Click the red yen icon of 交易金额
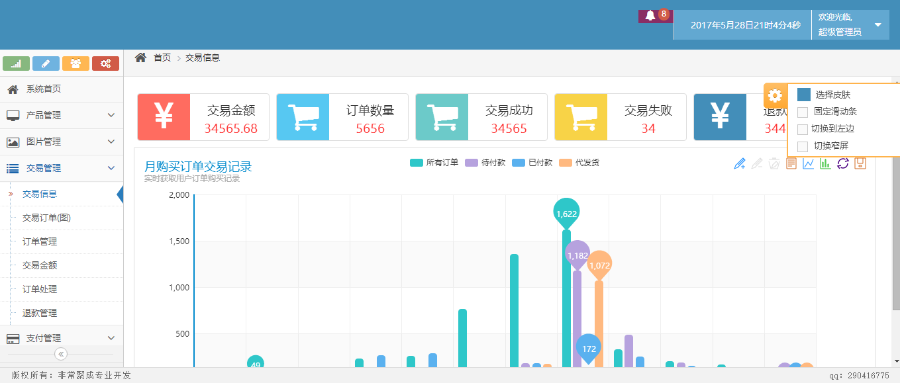 [164, 117]
